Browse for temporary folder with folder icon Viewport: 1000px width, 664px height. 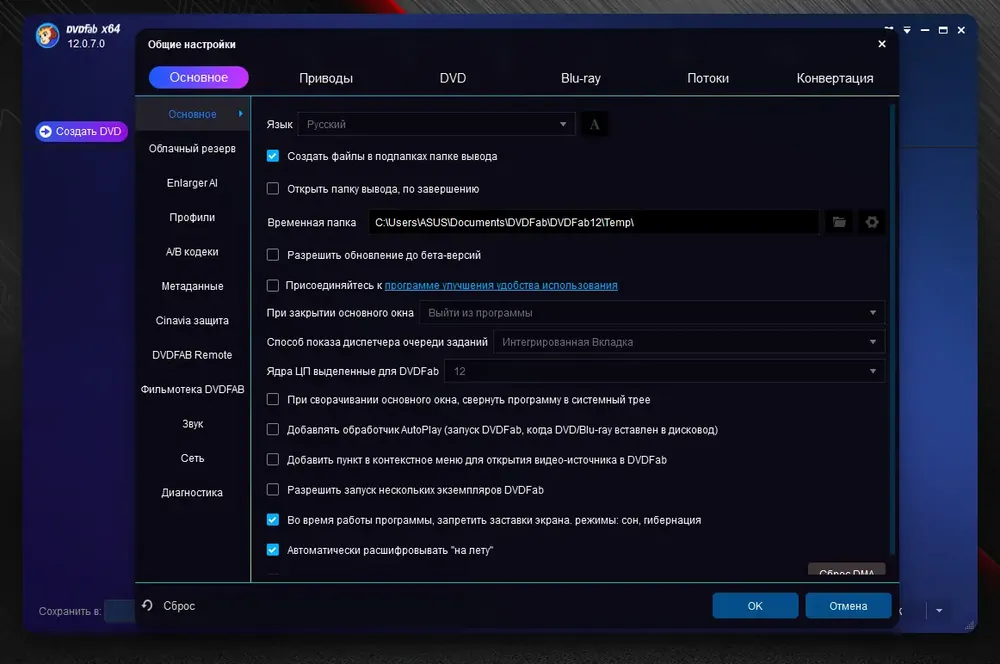point(839,222)
